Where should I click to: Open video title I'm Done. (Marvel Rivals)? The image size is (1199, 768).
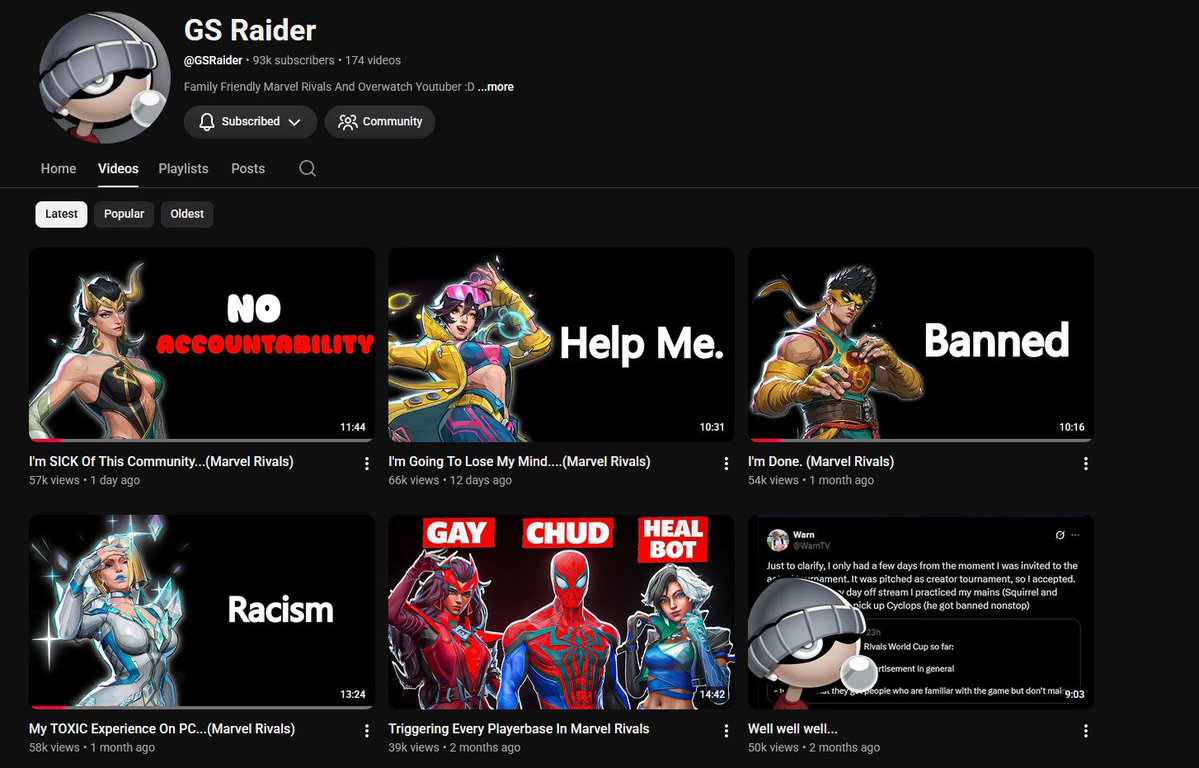(820, 461)
